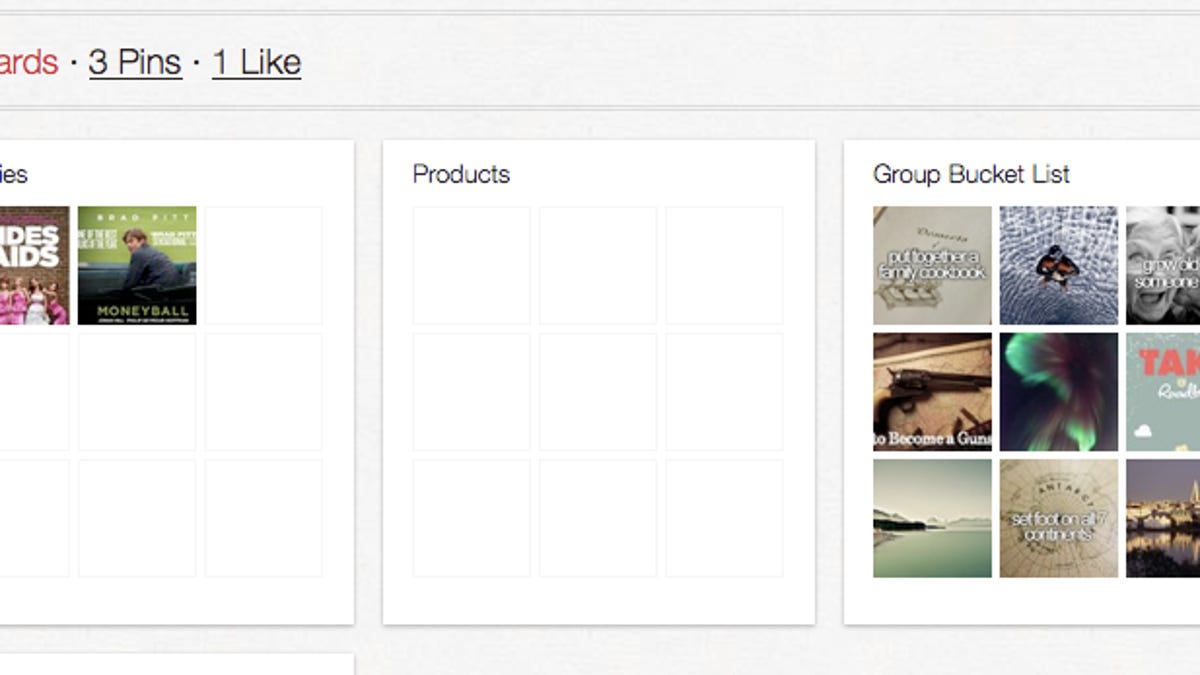Open the Bridesmaids movie poster pin
This screenshot has height=675, width=1200.
coord(34,266)
